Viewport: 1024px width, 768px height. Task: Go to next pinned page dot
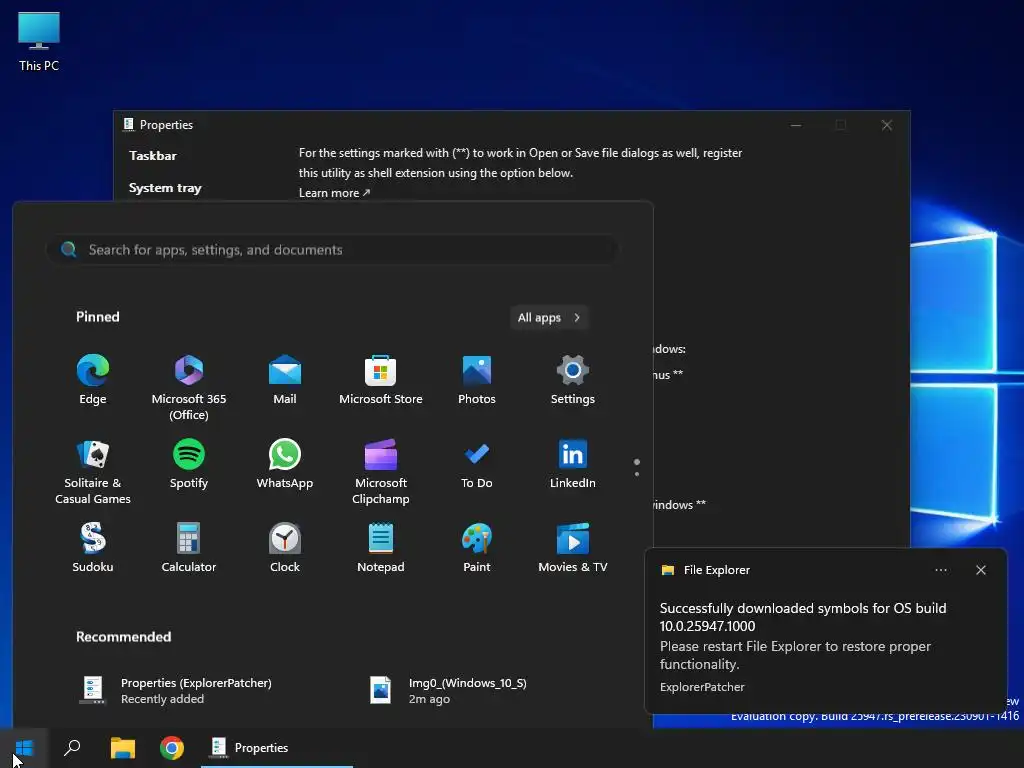tap(637, 474)
